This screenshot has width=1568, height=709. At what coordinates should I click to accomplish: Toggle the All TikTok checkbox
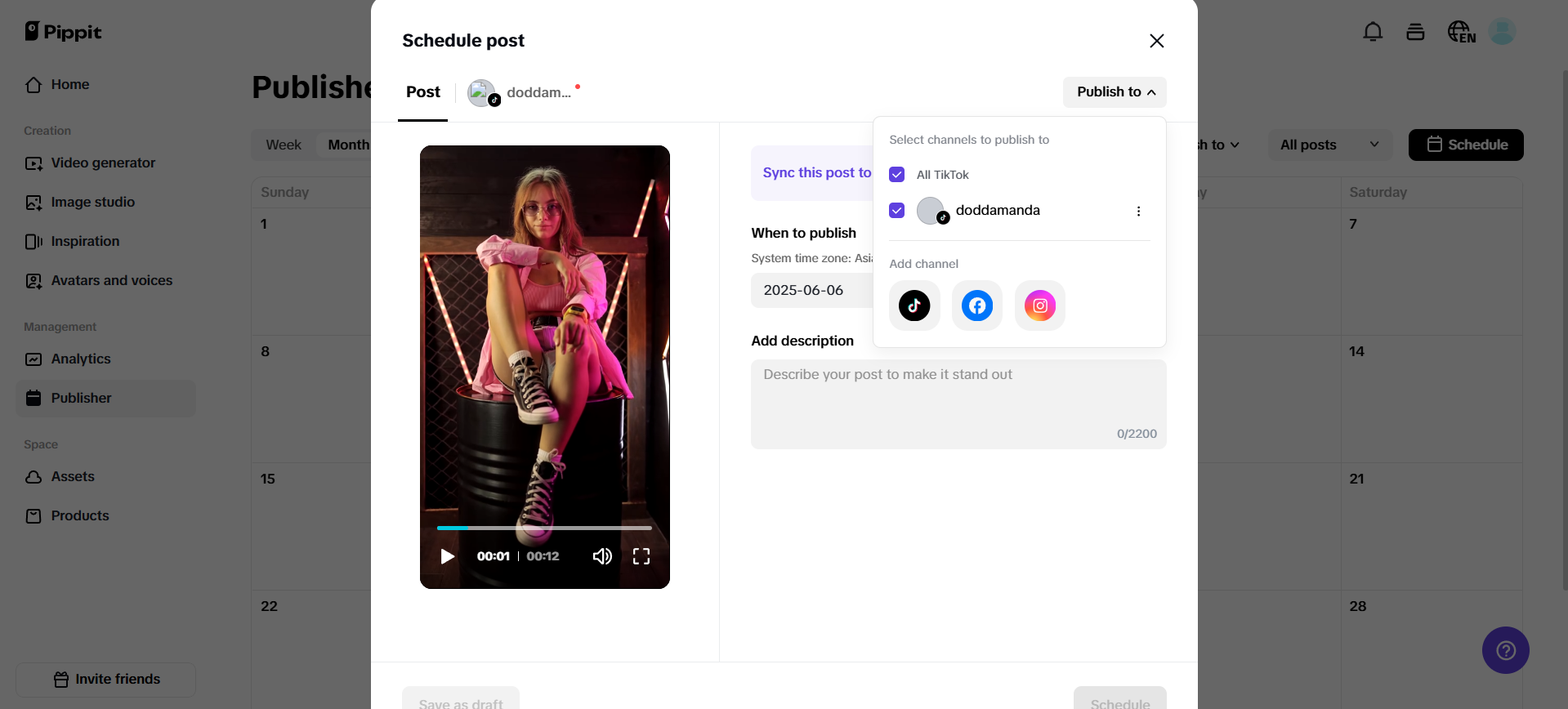tap(896, 174)
